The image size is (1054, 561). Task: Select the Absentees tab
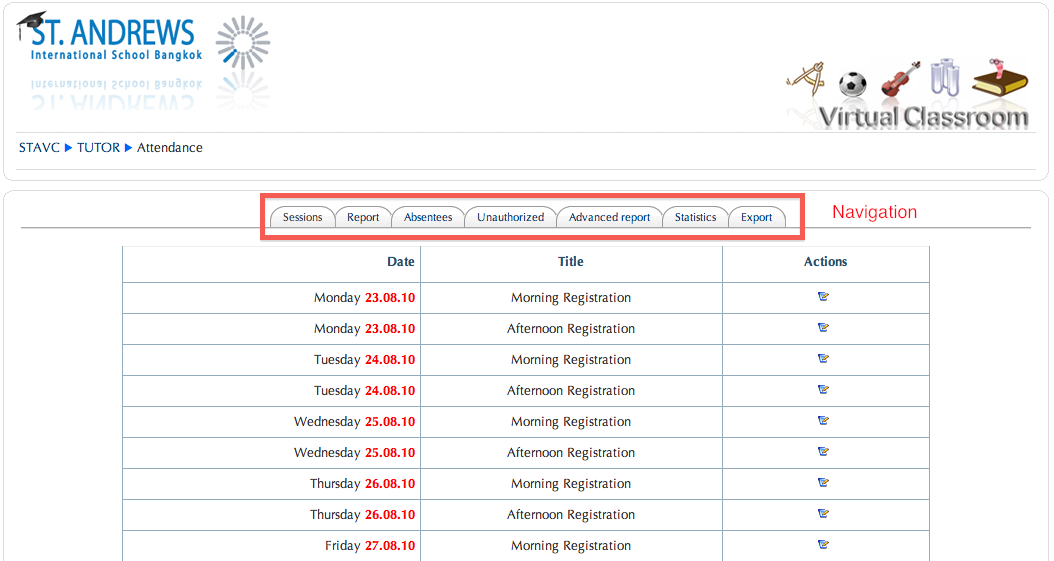[428, 217]
